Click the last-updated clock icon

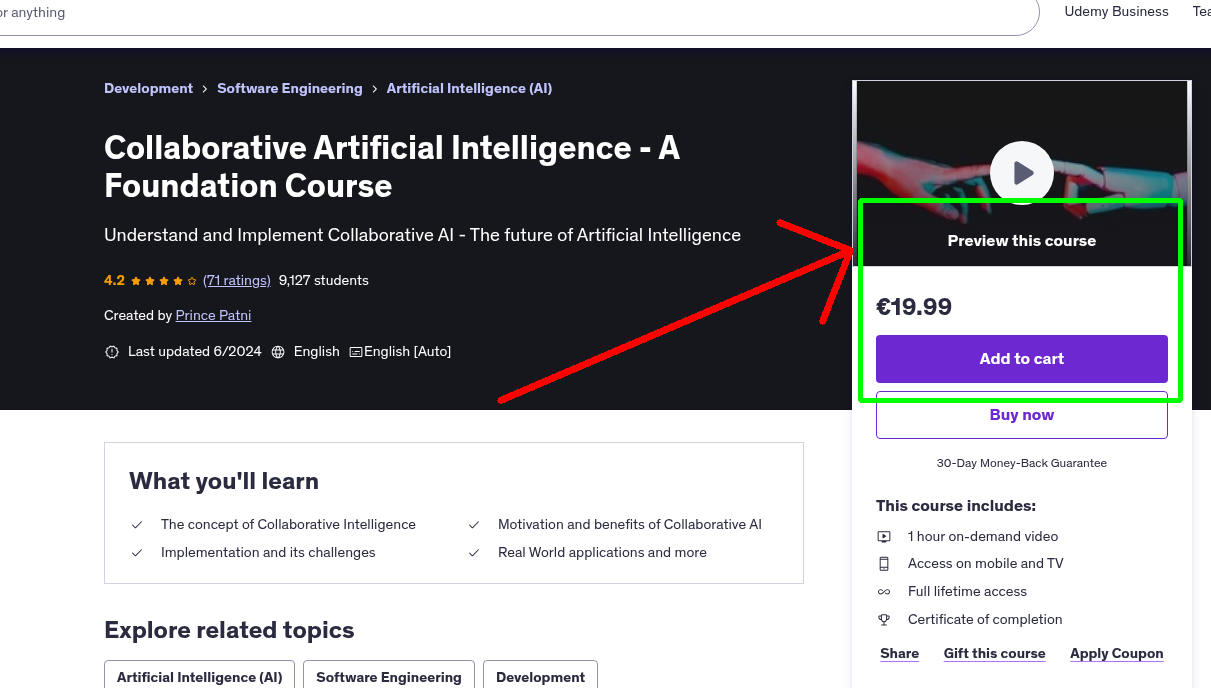[111, 351]
